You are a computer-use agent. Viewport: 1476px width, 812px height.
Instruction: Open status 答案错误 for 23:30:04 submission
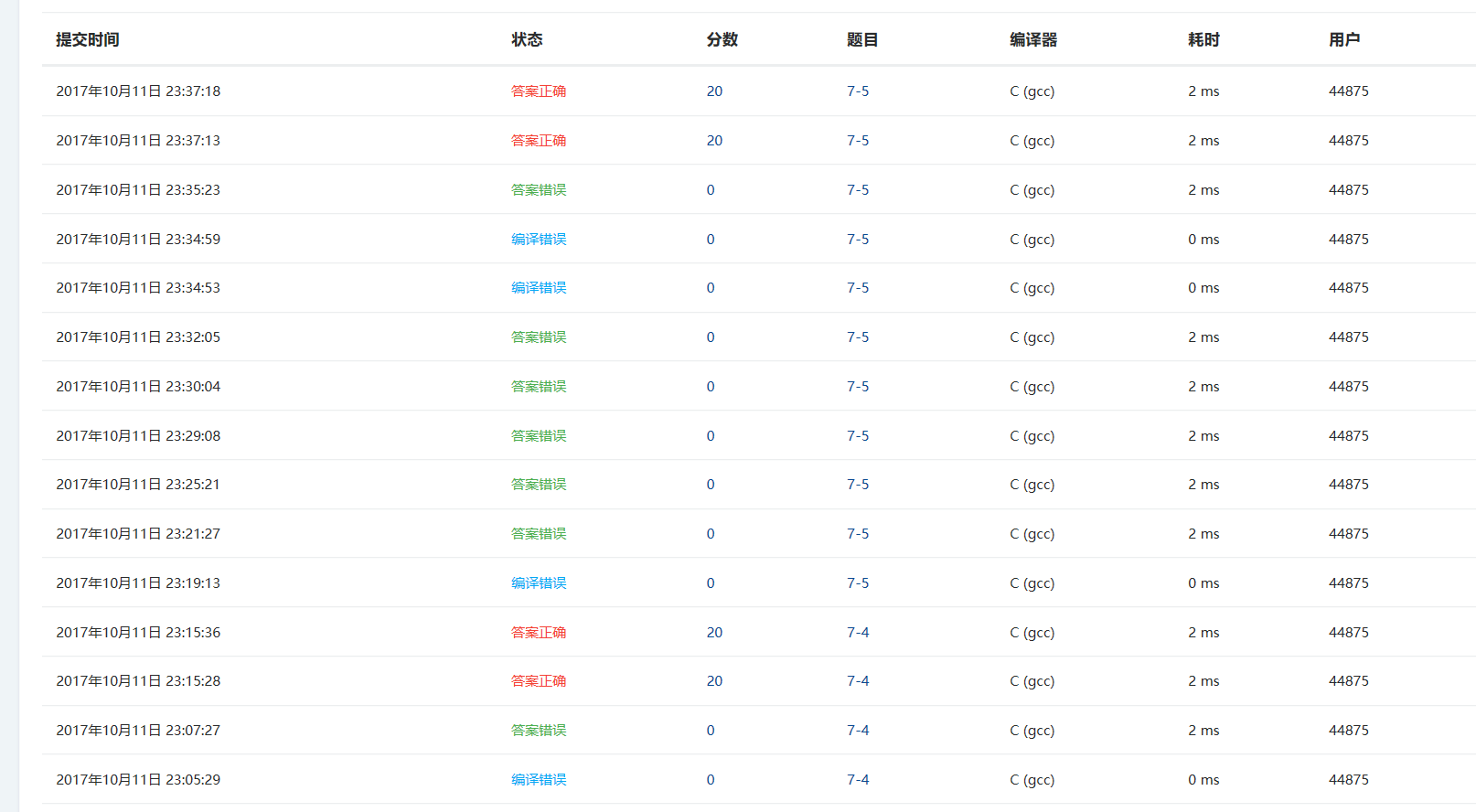click(539, 387)
